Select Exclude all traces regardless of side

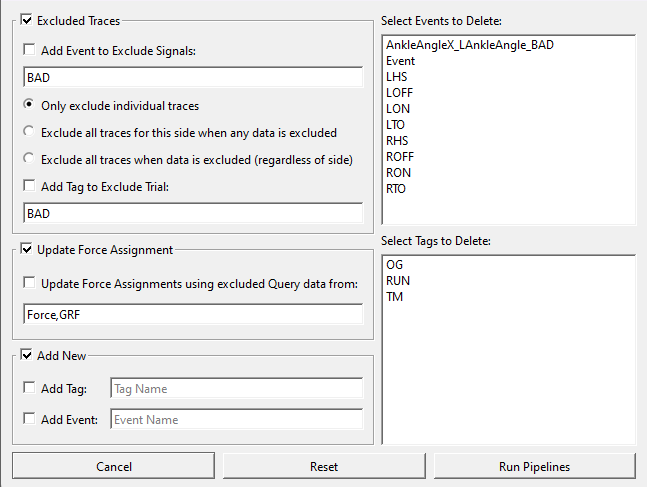pos(28,159)
